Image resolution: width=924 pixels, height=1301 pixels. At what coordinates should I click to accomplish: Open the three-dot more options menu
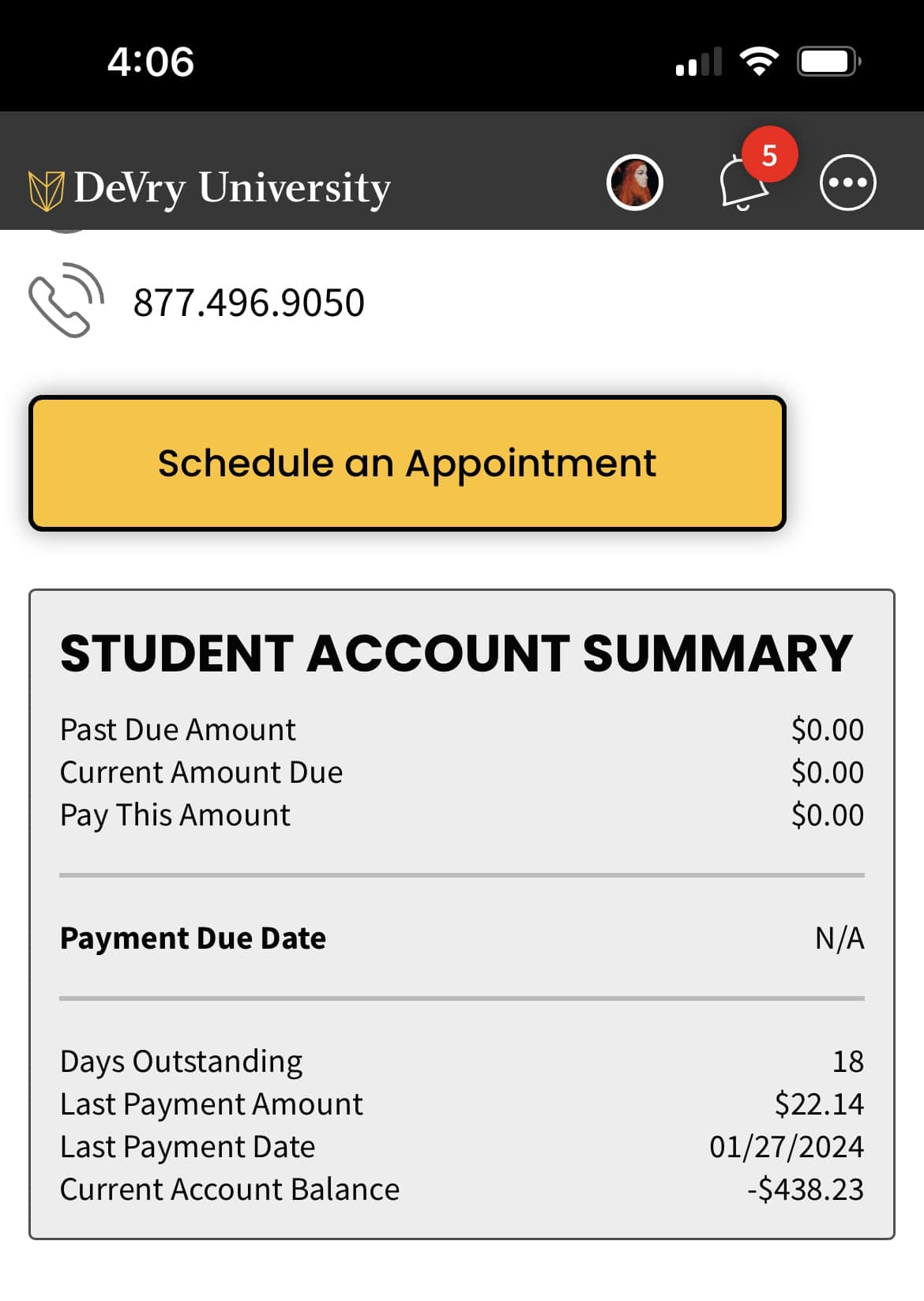pyautogui.click(x=847, y=182)
